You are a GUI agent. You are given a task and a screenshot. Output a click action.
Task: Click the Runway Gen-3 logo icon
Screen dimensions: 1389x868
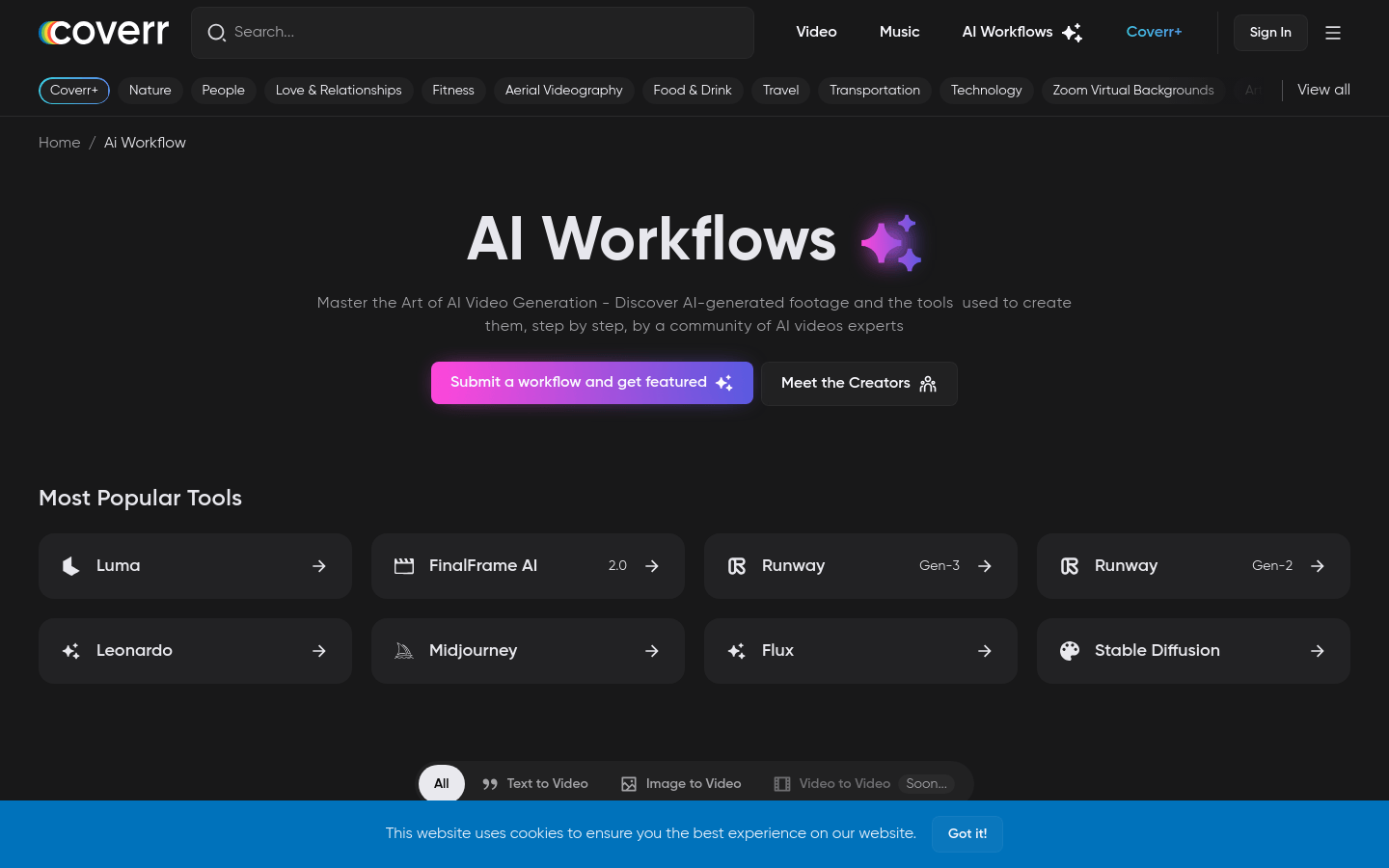pyautogui.click(x=737, y=566)
